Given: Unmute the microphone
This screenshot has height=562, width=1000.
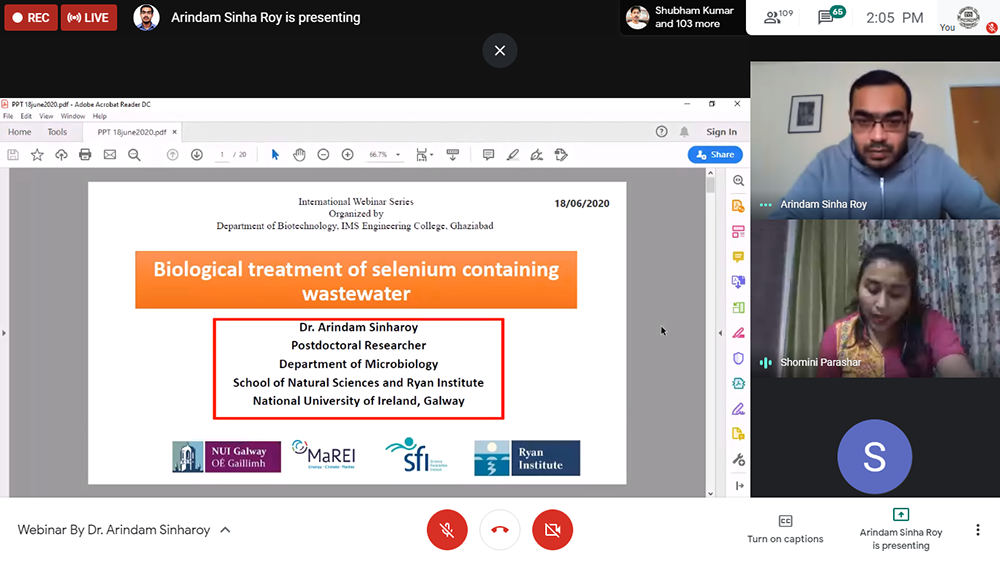Looking at the screenshot, I should 447,530.
